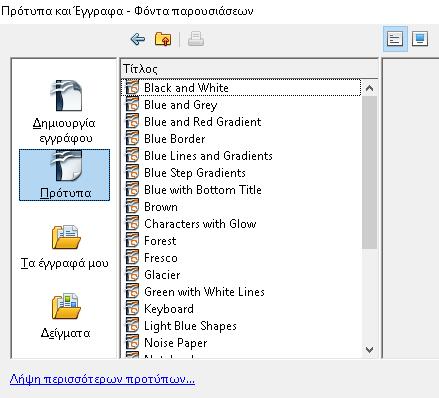Go up one folder level
The image size is (439, 398).
coord(163,39)
